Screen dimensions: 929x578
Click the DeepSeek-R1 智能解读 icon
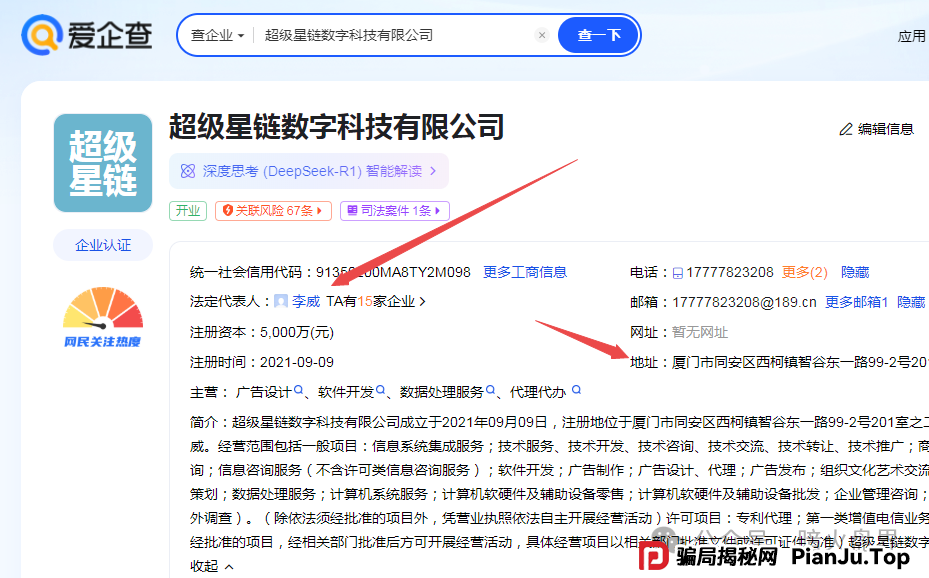click(188, 171)
